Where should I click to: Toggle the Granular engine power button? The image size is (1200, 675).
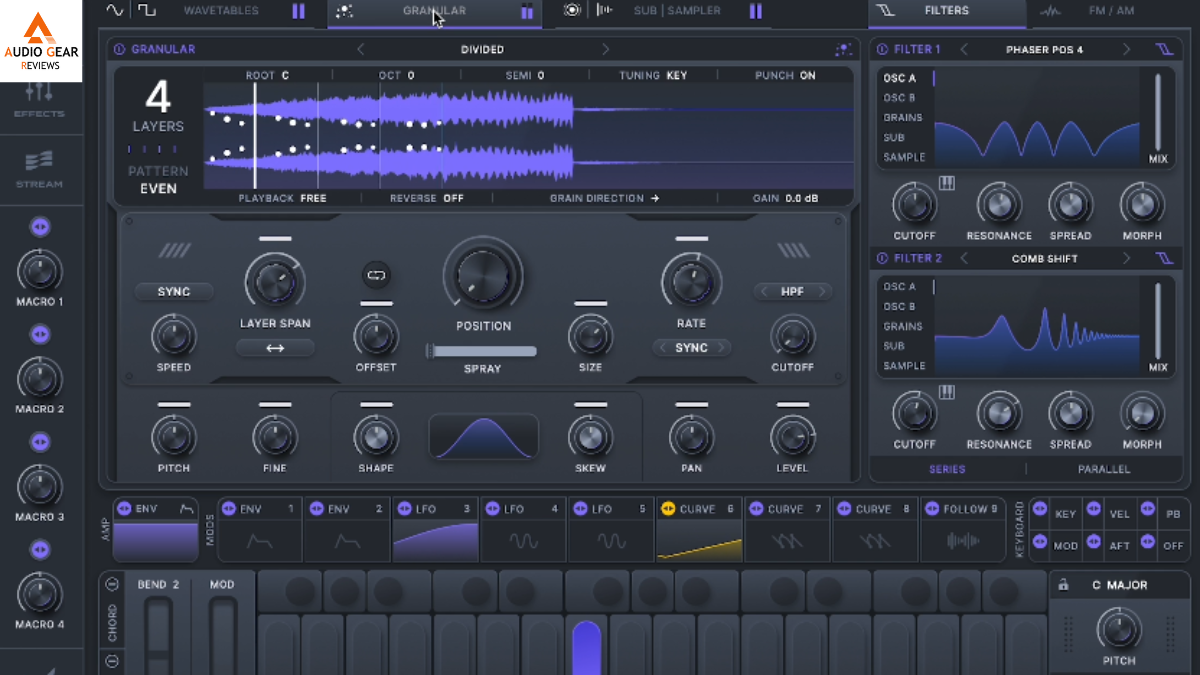pyautogui.click(x=119, y=49)
